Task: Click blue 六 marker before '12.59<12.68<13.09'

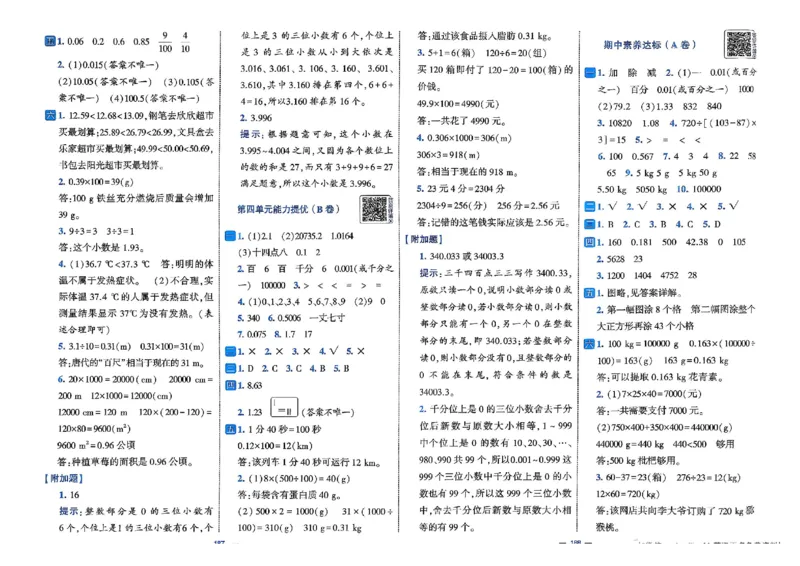Action: [x=50, y=115]
